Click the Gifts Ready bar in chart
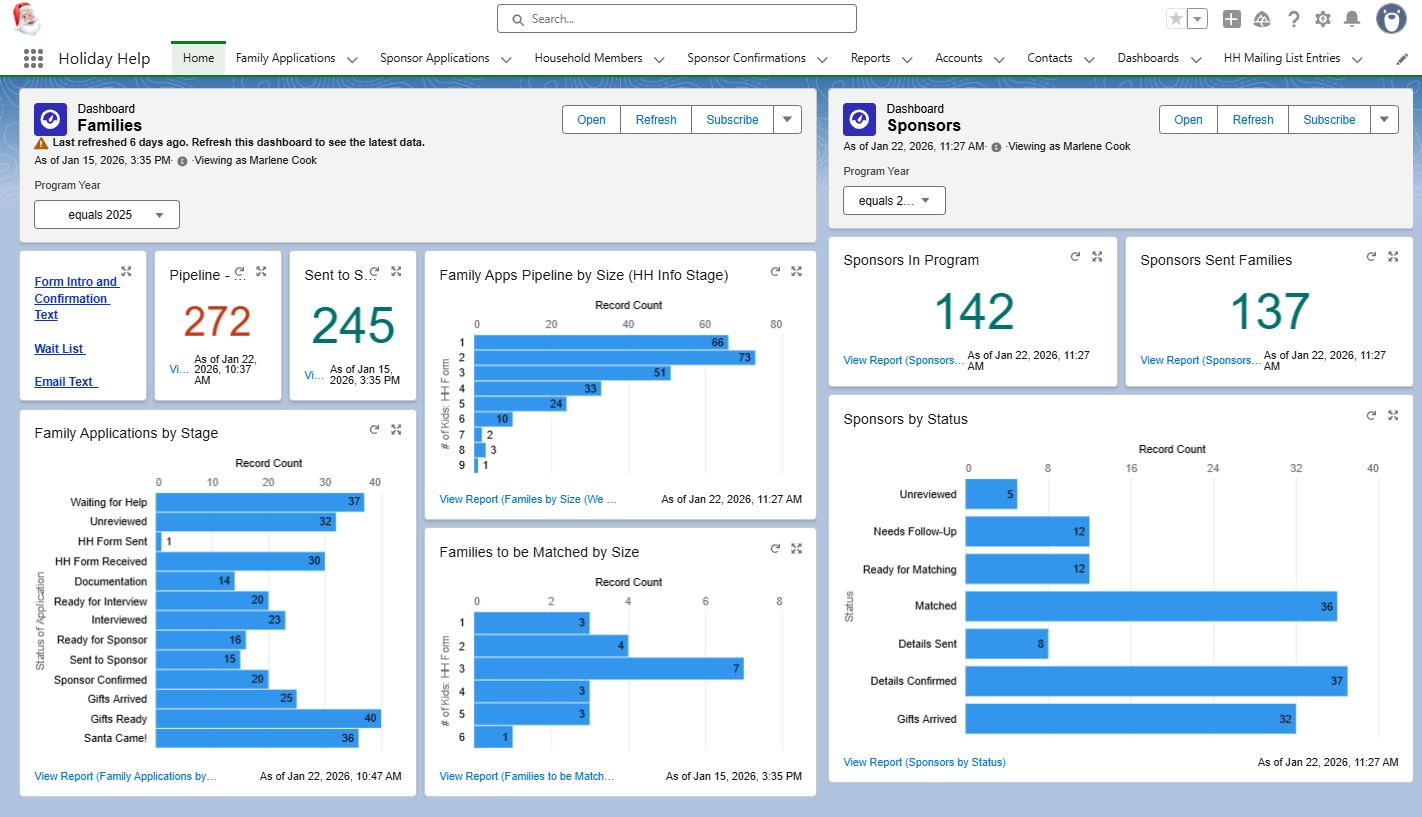1422x817 pixels. pos(268,719)
